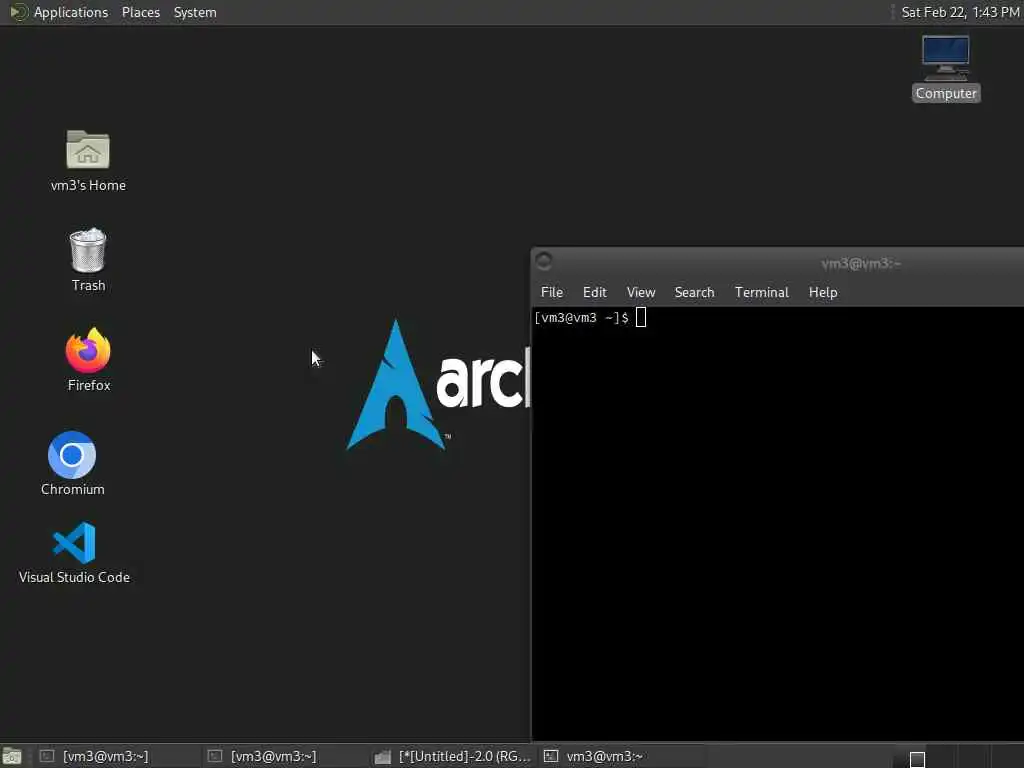The width and height of the screenshot is (1024, 768).
Task: Click the terminal window menu button icon
Action: coord(543,261)
